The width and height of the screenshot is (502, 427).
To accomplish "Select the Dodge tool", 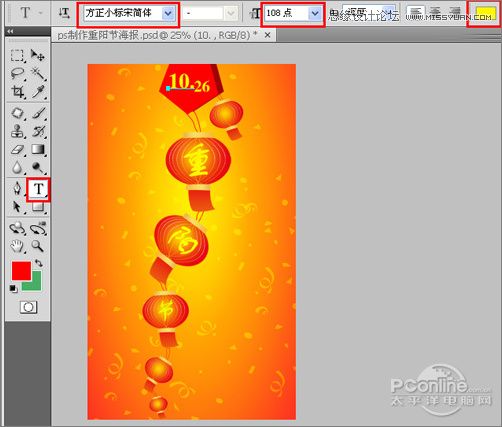I will coord(38,167).
